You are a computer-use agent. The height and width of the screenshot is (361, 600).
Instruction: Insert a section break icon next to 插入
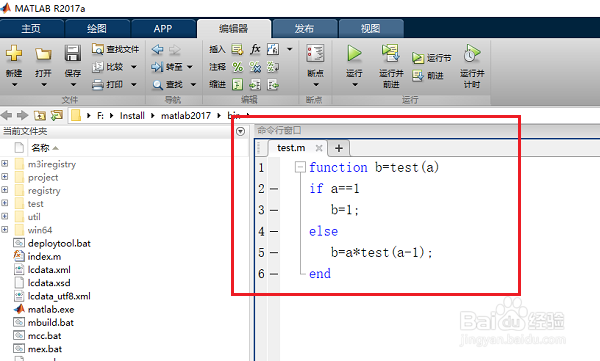click(237, 49)
